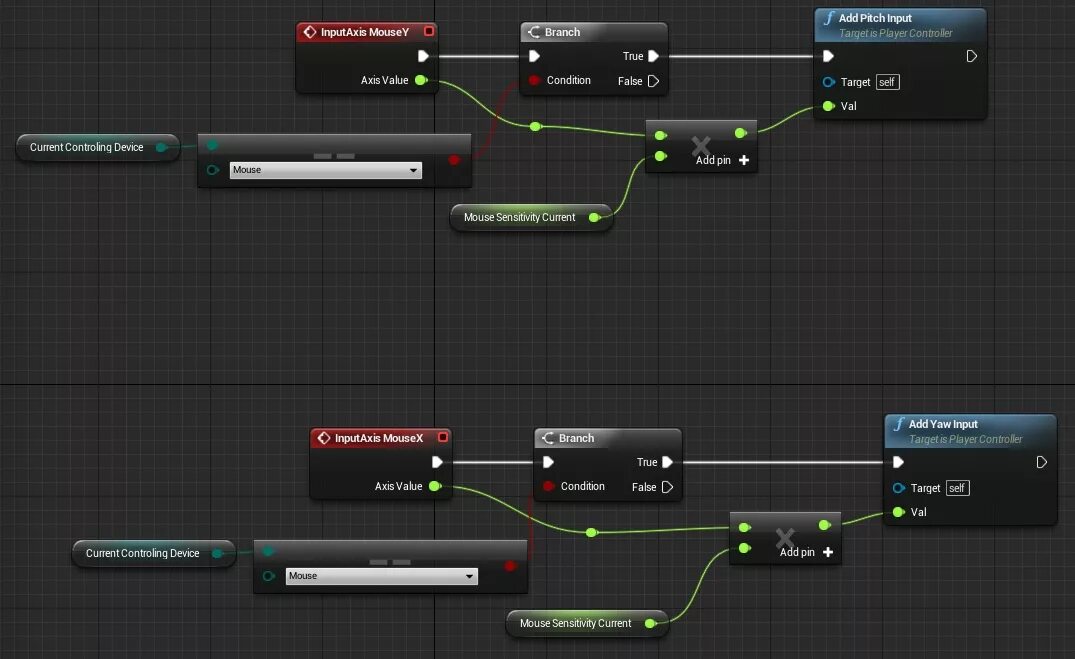Click the green Axis Value pin on InputAxis MouseX
1075x659 pixels.
click(x=434, y=486)
